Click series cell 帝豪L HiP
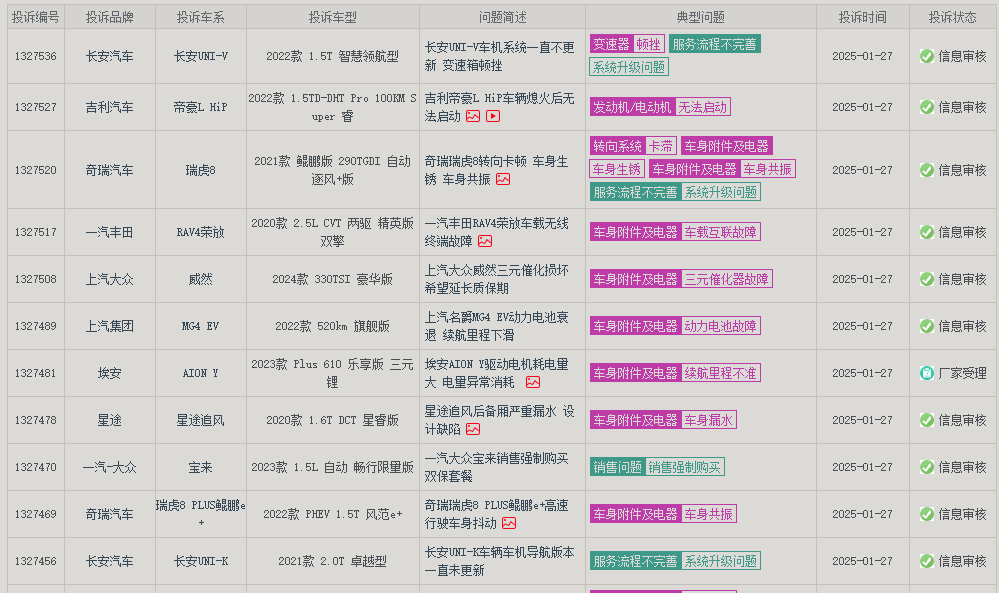The height and width of the screenshot is (593, 999). 201,107
